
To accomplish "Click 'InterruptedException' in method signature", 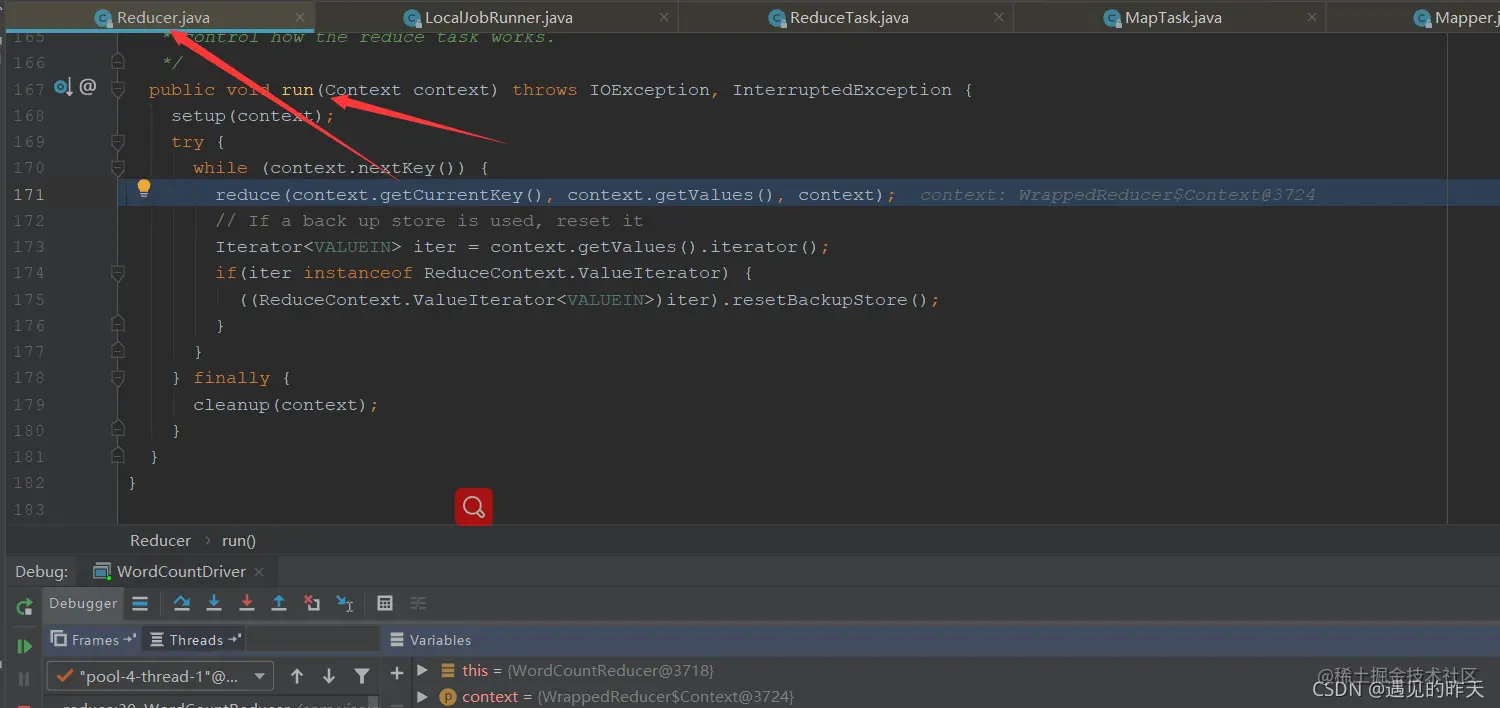I will point(842,90).
